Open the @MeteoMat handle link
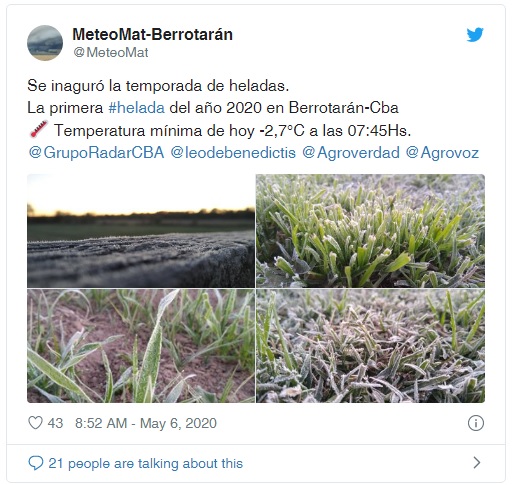 click(111, 52)
